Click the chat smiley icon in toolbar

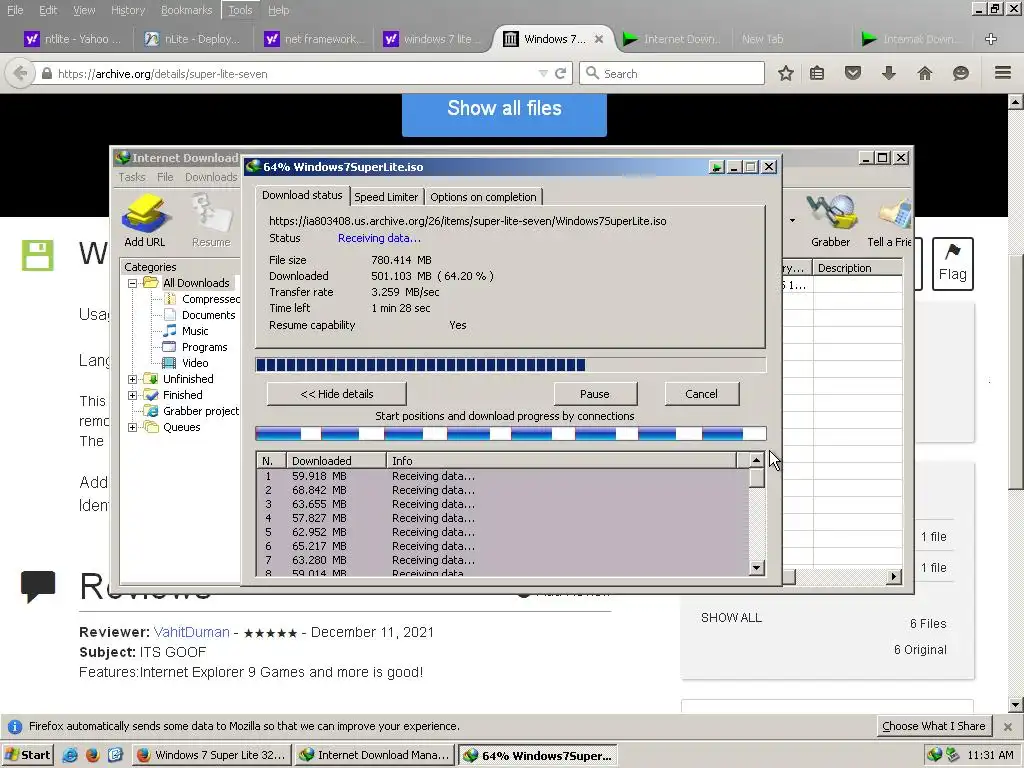pos(961,73)
